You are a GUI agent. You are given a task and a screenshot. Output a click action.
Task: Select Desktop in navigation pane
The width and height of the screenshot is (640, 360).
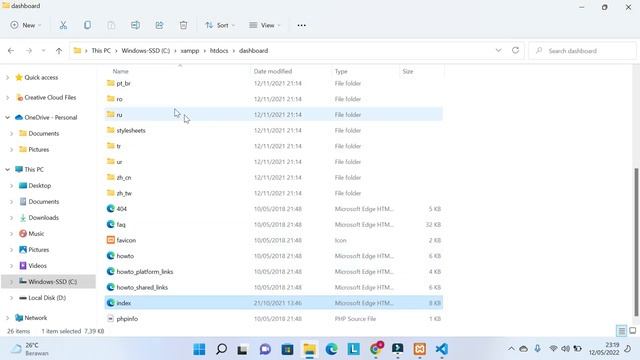40,185
